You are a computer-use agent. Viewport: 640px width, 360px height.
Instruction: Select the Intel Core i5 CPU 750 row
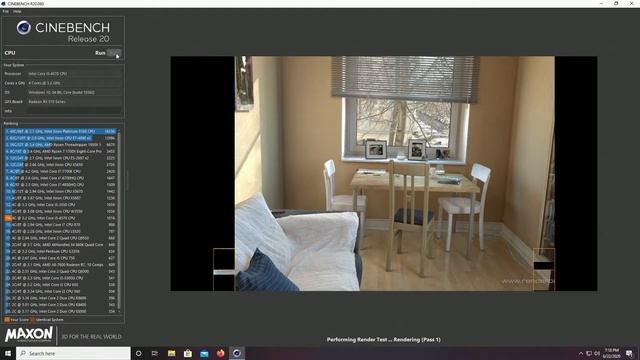coord(60,258)
